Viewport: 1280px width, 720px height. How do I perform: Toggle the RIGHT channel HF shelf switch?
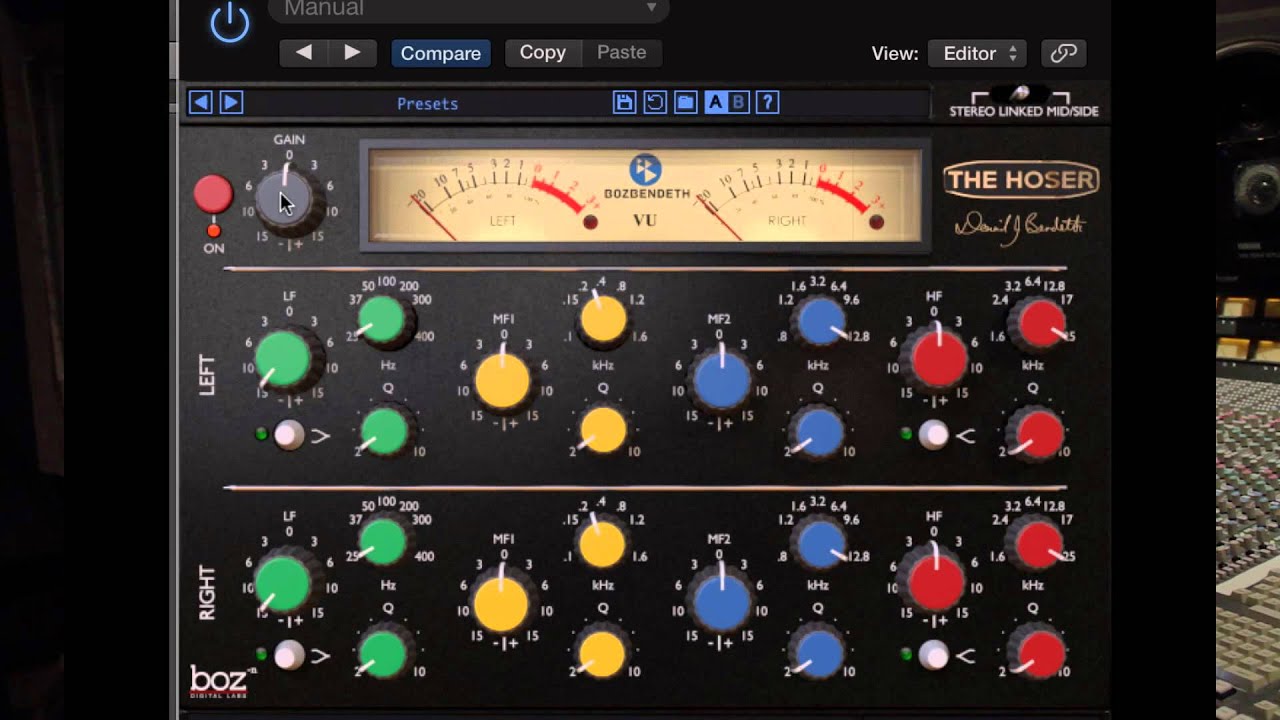point(933,656)
